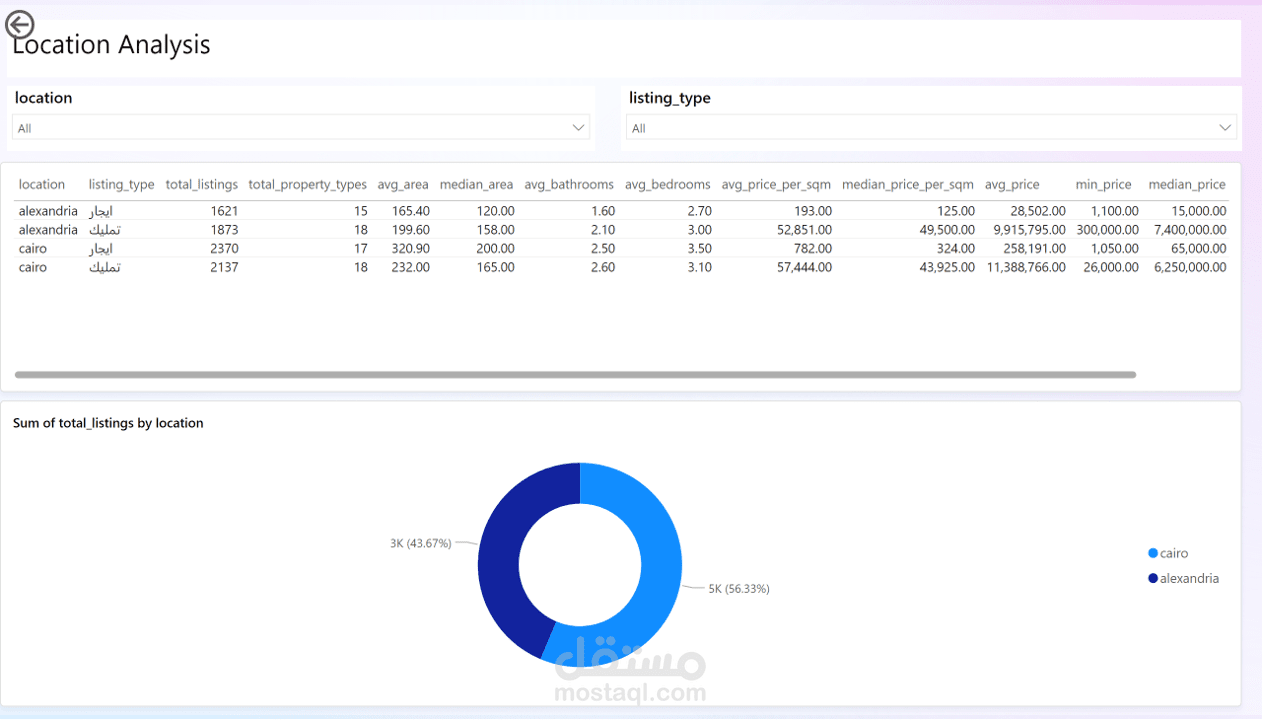Select median_area value 158.00
The height and width of the screenshot is (720, 1262).
pyautogui.click(x=496, y=230)
